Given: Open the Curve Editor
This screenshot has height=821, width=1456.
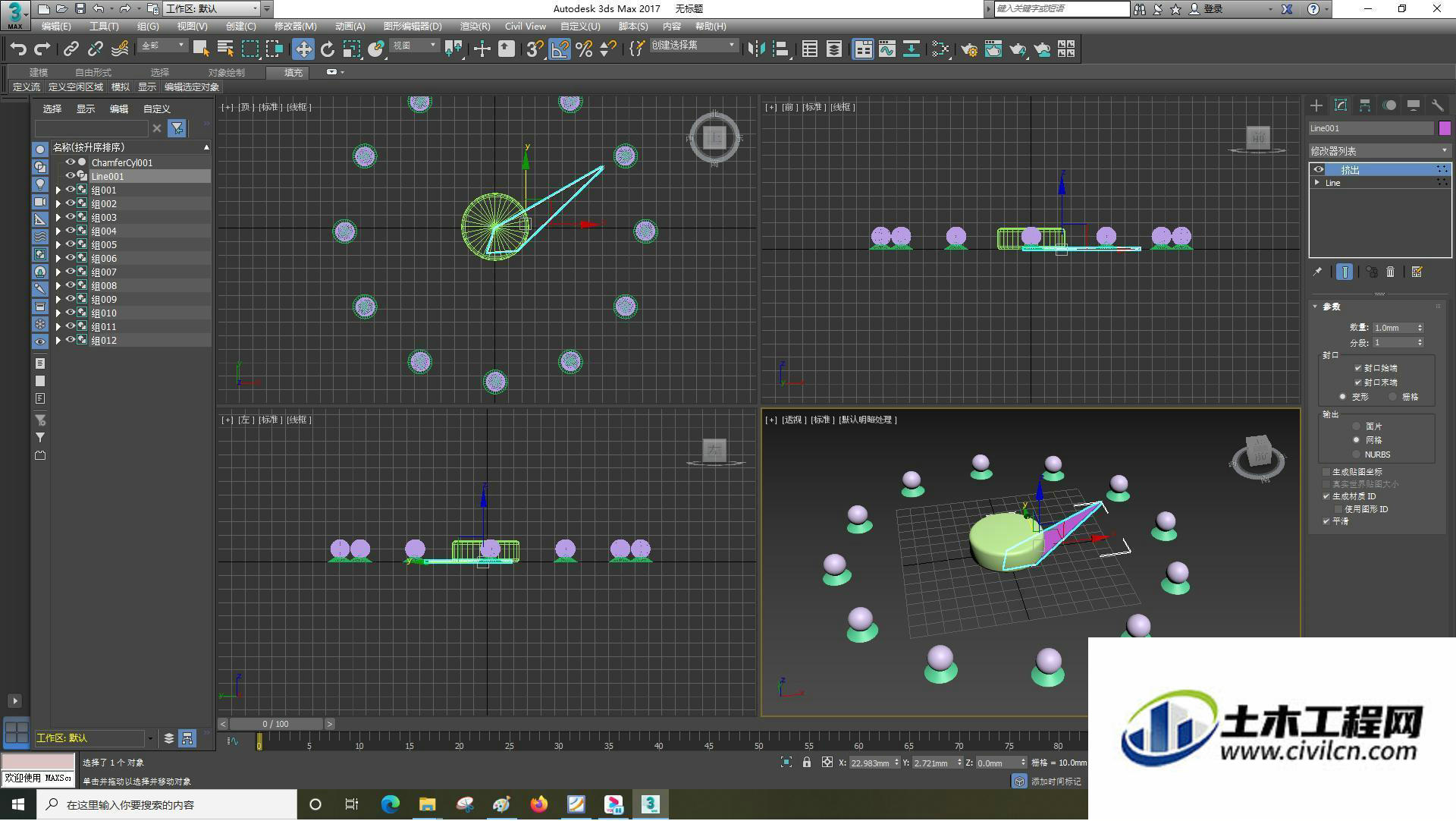Looking at the screenshot, I should click(887, 49).
